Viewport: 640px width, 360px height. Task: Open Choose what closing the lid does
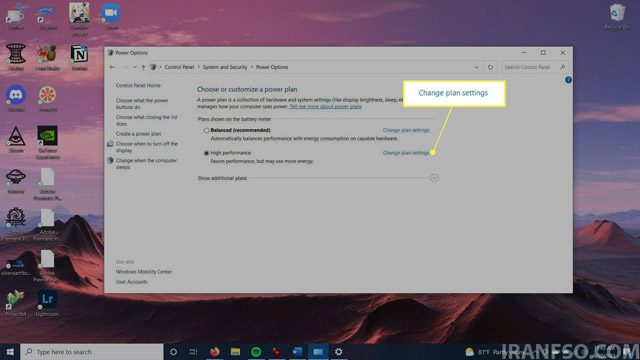[x=147, y=120]
